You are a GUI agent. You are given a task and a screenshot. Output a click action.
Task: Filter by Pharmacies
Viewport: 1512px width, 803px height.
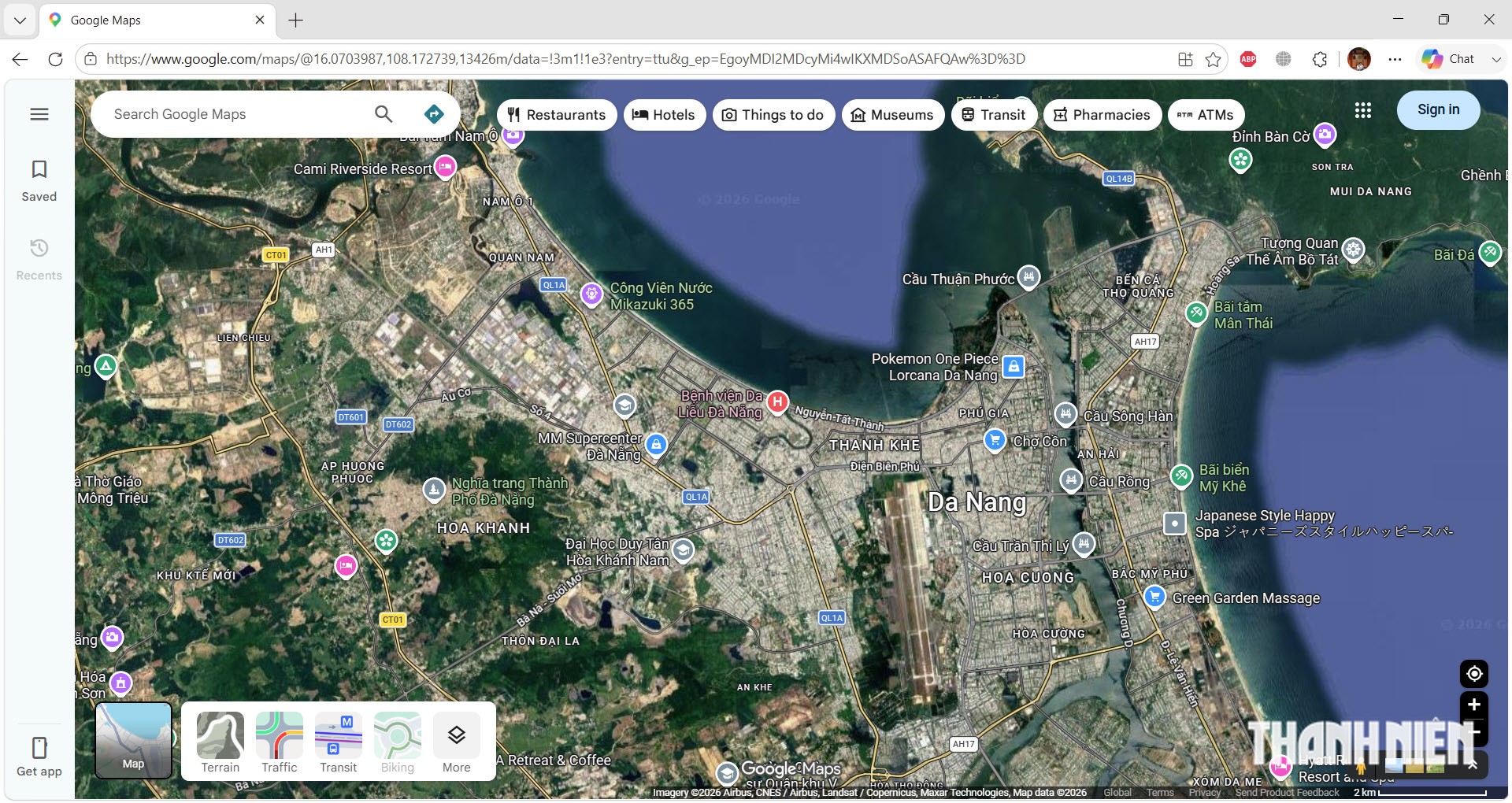click(x=1102, y=115)
